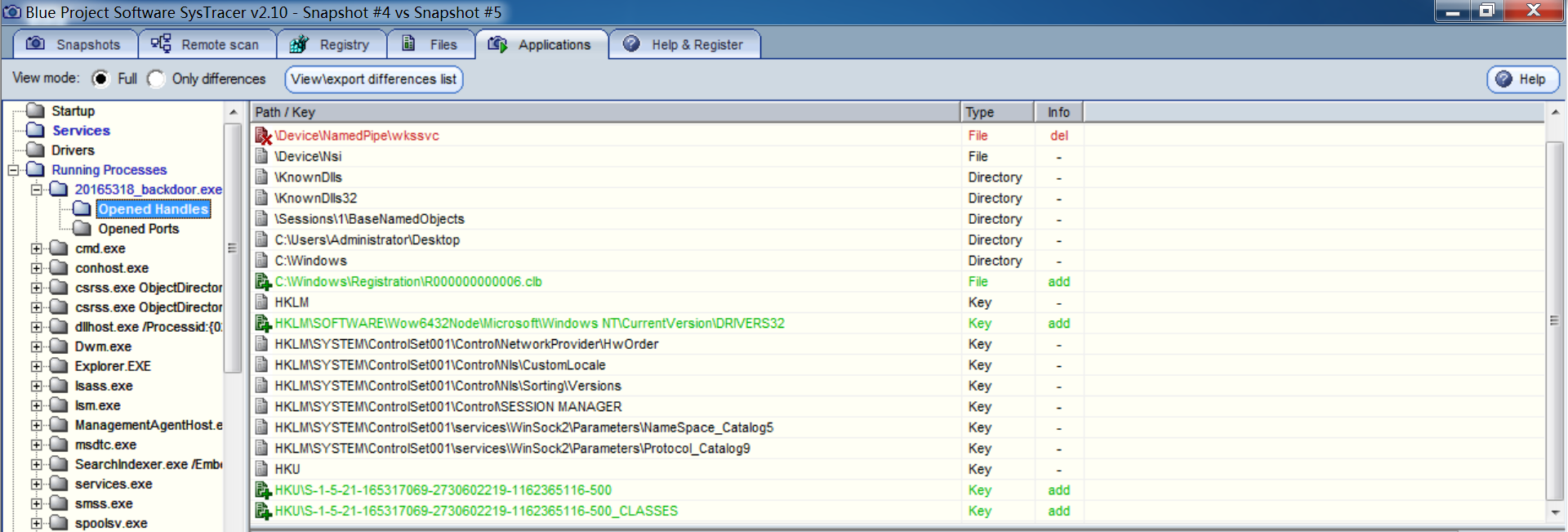Select the NameSpace_Catalog5 key row
The width and height of the screenshot is (1568, 532).
pos(898,427)
